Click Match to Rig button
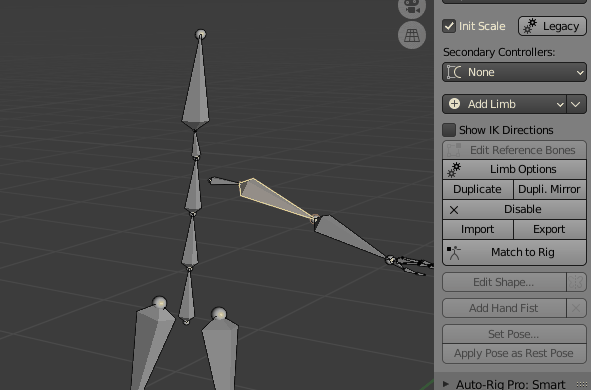Screen dimensions: 591x390 tap(514, 252)
